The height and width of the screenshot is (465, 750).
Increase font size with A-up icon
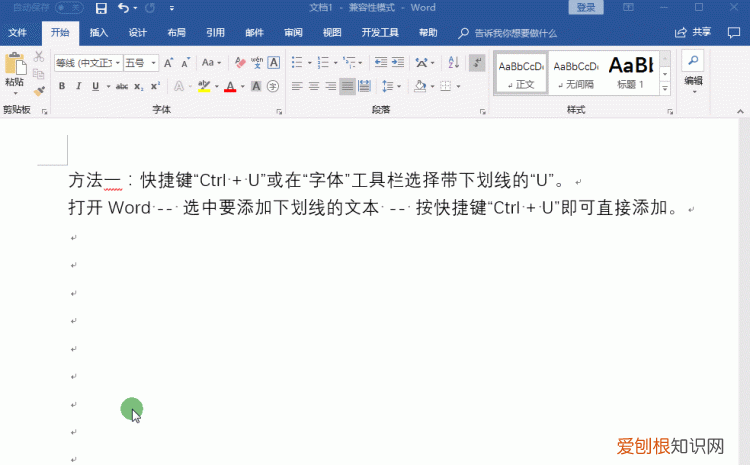coord(168,63)
